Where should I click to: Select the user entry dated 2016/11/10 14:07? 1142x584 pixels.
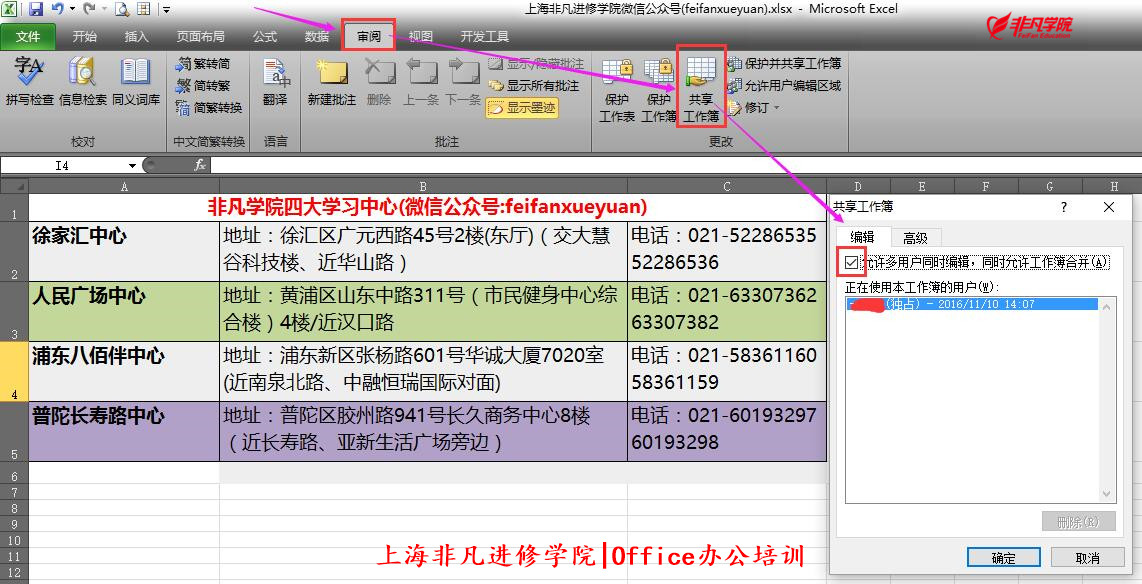click(972, 304)
